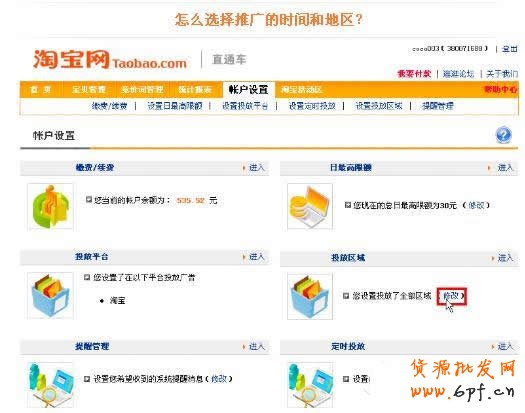Click 修改 next to 投放了全部区域
The width and height of the screenshot is (525, 413).
click(x=451, y=296)
